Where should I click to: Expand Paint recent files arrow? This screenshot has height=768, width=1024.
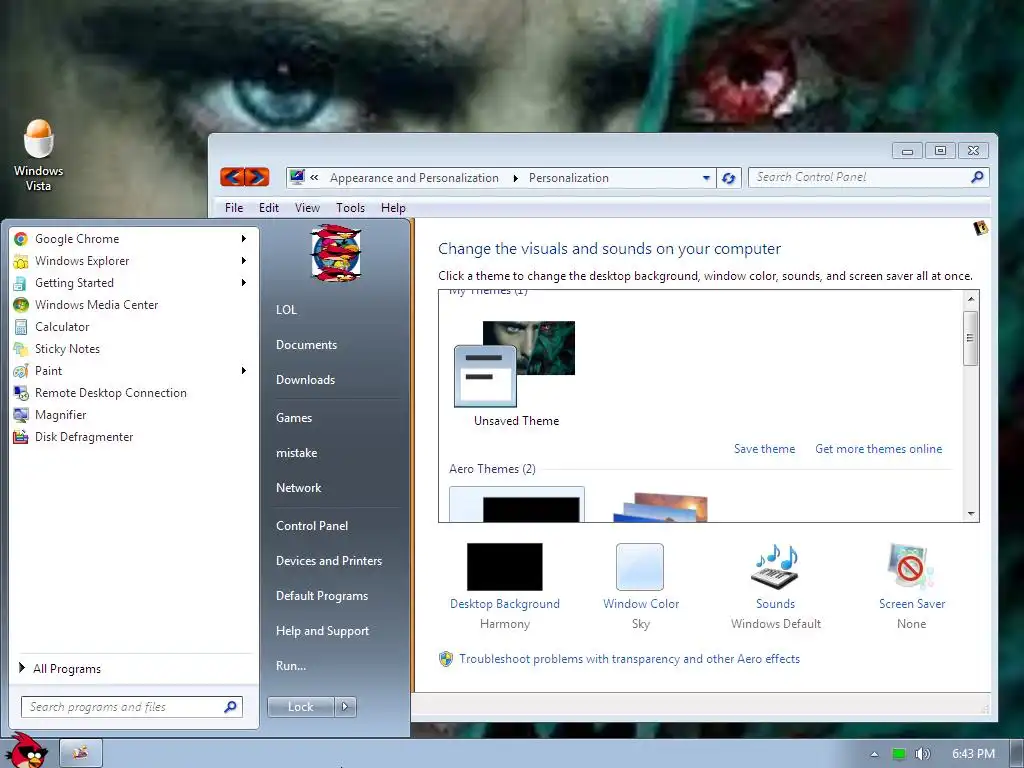[244, 371]
